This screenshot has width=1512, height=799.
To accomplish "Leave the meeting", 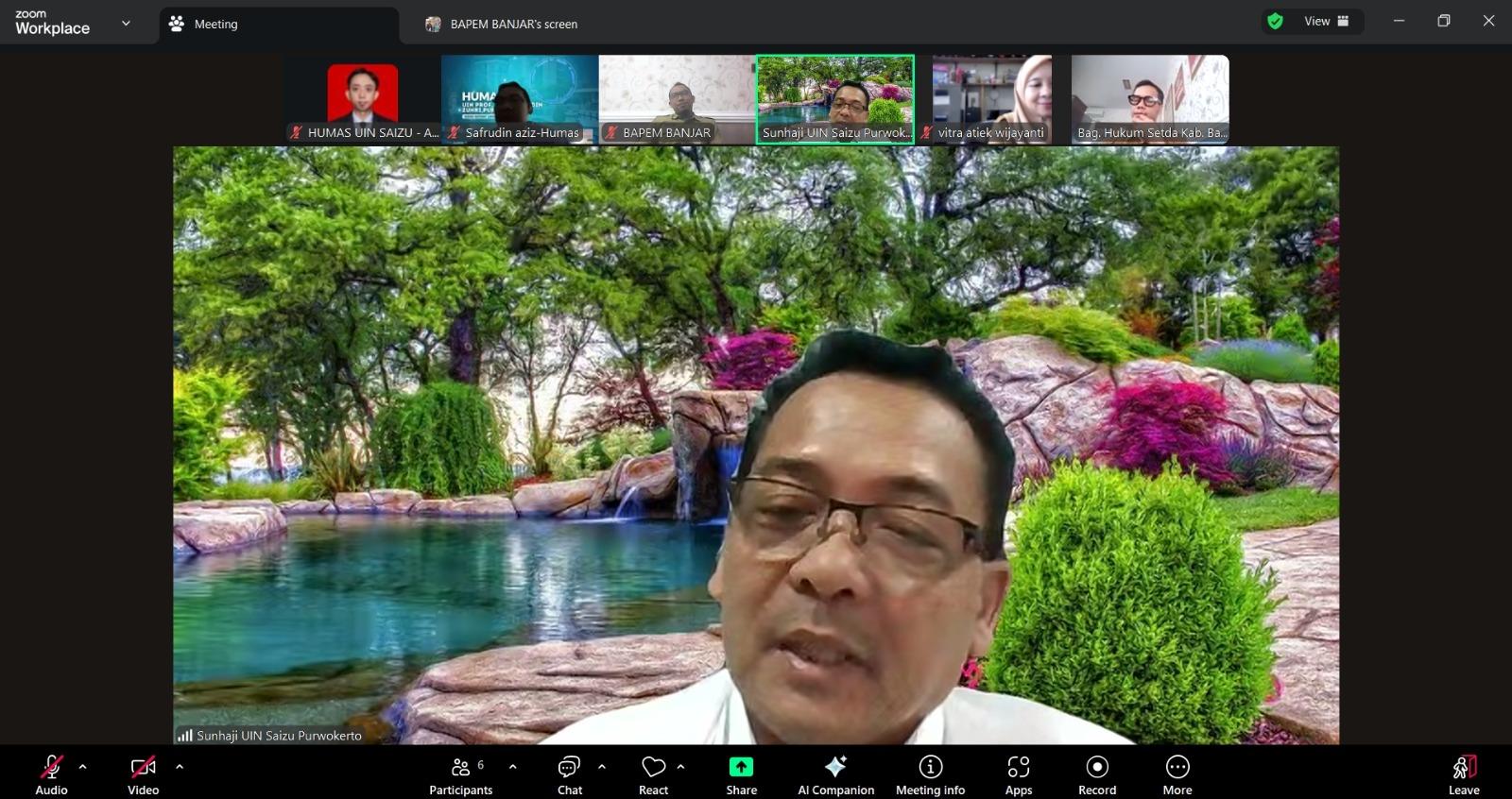I will [1463, 773].
